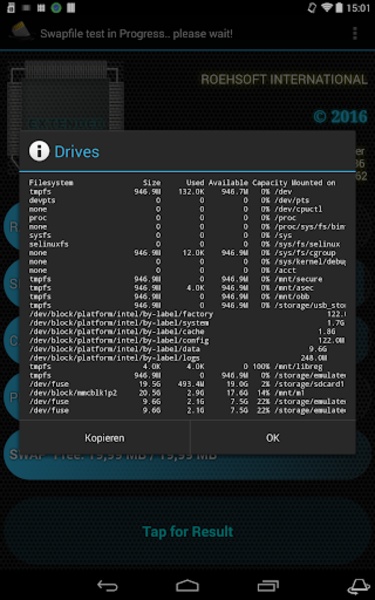
Task: Tap the © 2016 label
Action: [x=340, y=116]
